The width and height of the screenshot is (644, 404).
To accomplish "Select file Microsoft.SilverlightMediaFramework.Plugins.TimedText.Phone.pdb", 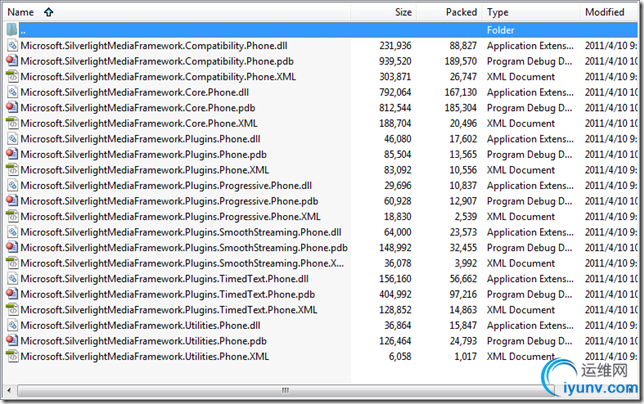I will (x=168, y=294).
